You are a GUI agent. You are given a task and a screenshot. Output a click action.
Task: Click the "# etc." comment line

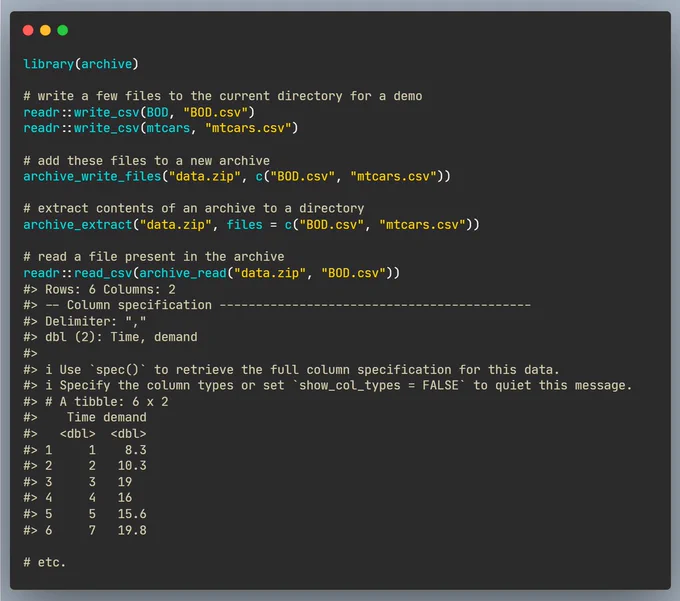pyautogui.click(x=45, y=562)
